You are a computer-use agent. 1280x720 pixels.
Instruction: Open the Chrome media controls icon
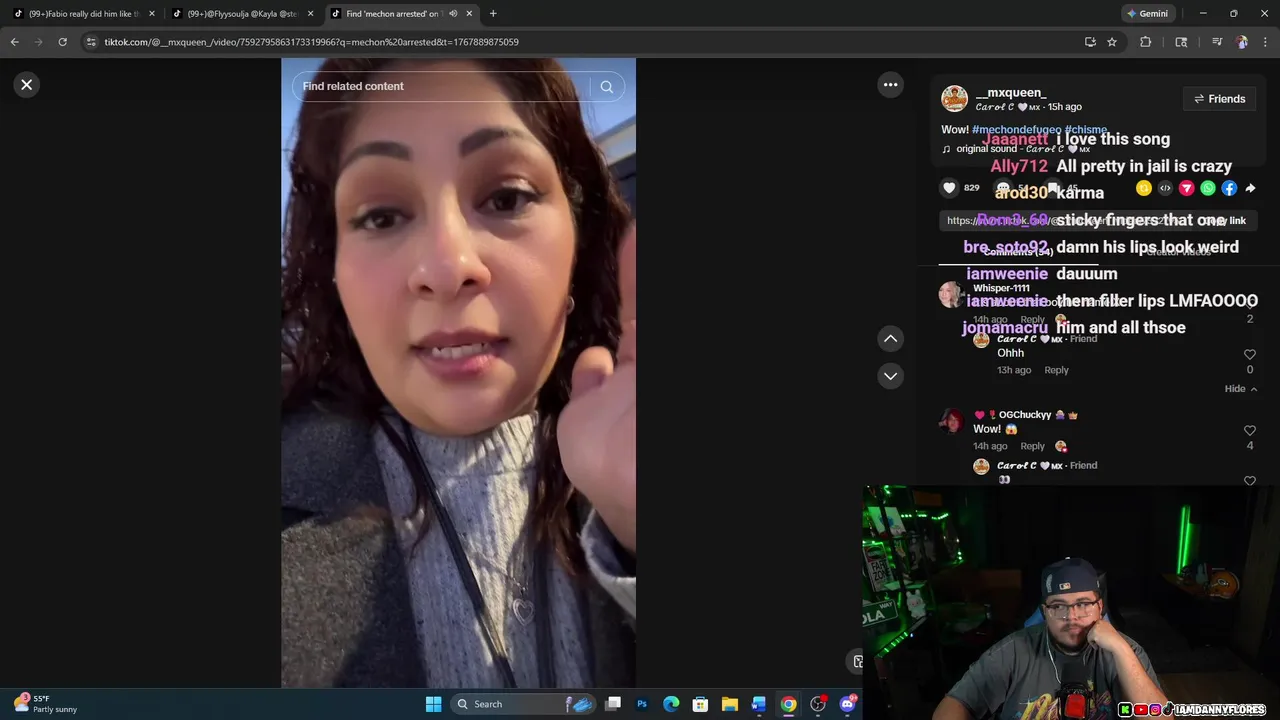coord(1217,42)
